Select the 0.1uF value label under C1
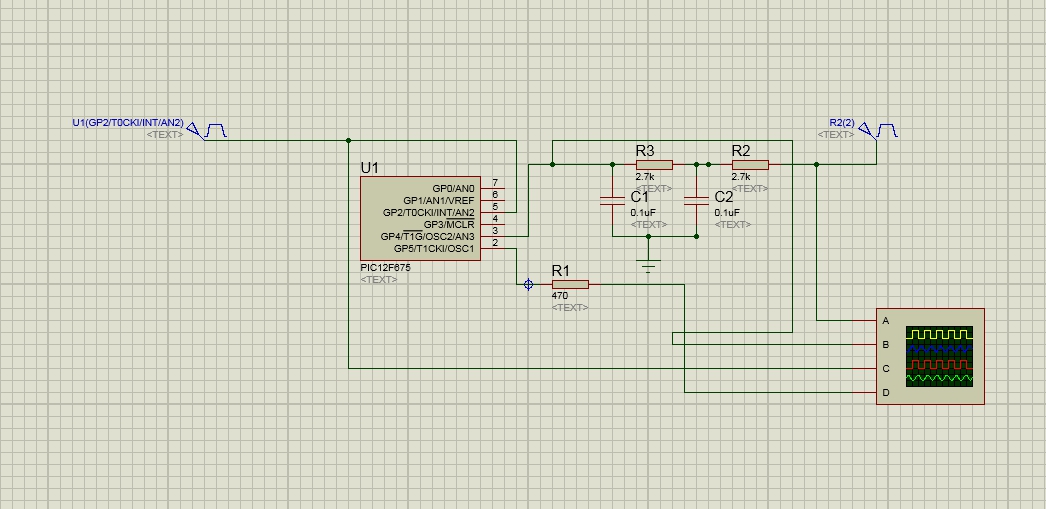This screenshot has width=1046, height=509. (x=643, y=212)
